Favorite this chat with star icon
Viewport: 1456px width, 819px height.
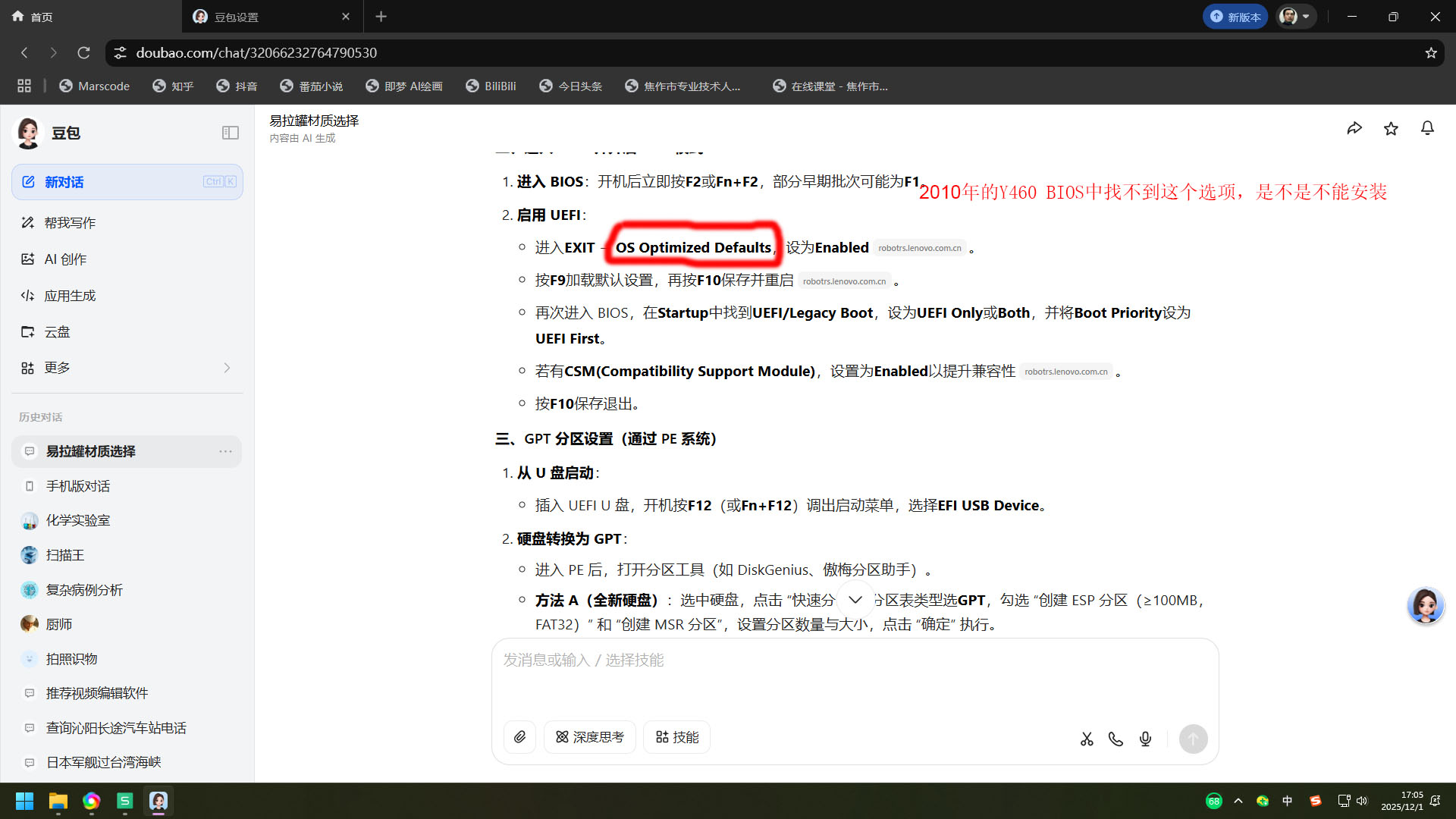coord(1391,129)
